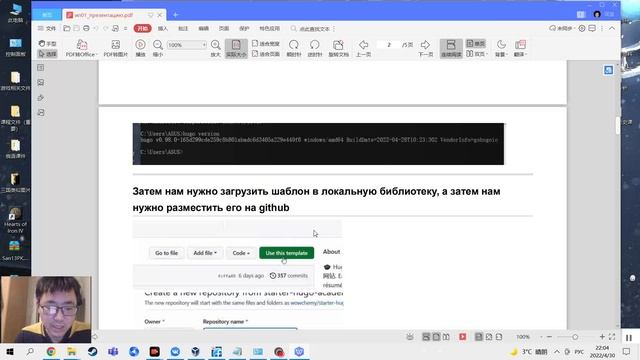Zoom in with the plus magnifier
Screen dimensions: 640x360
[216, 48]
